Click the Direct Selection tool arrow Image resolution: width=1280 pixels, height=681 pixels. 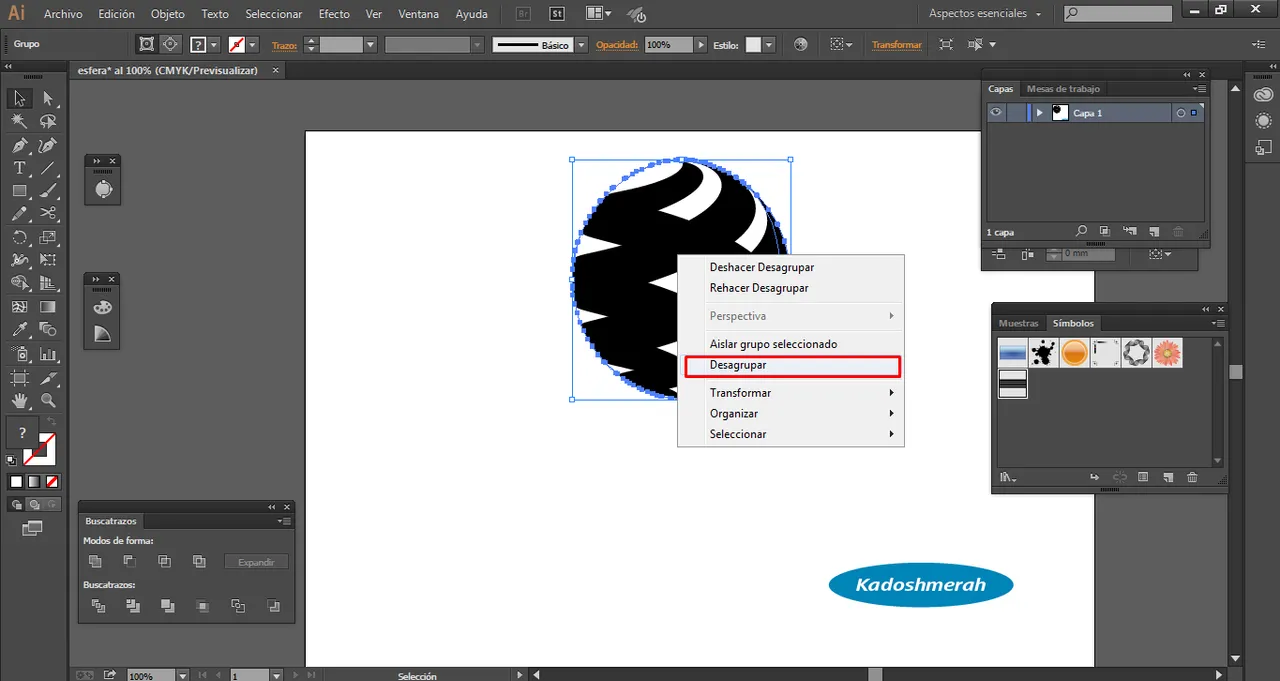tap(48, 98)
